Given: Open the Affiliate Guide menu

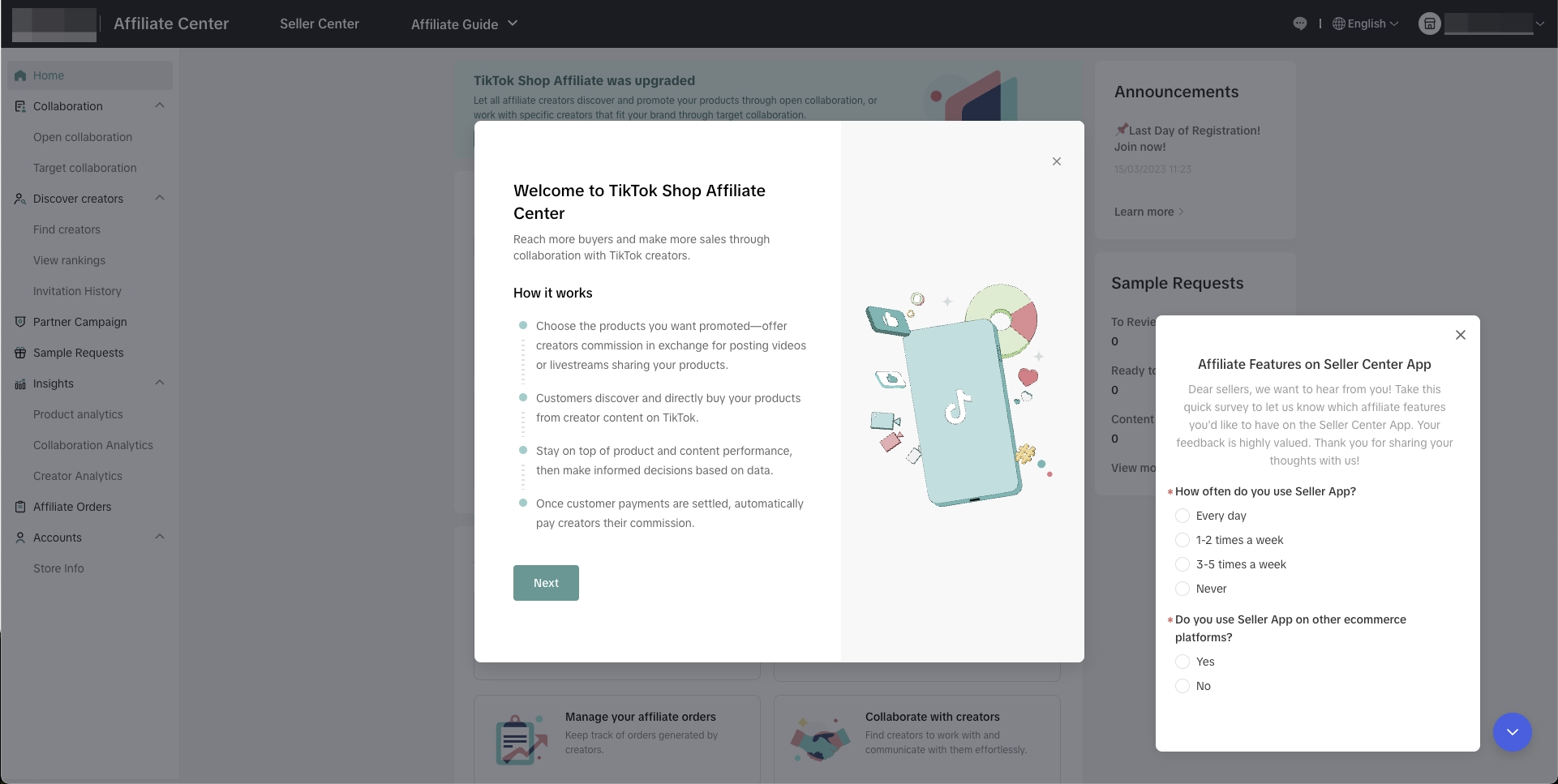Looking at the screenshot, I should click(x=464, y=24).
